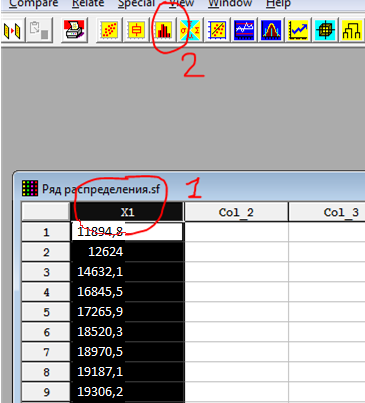Open the scatterplot tool icon
This screenshot has height=403, width=365.
[x=109, y=30]
